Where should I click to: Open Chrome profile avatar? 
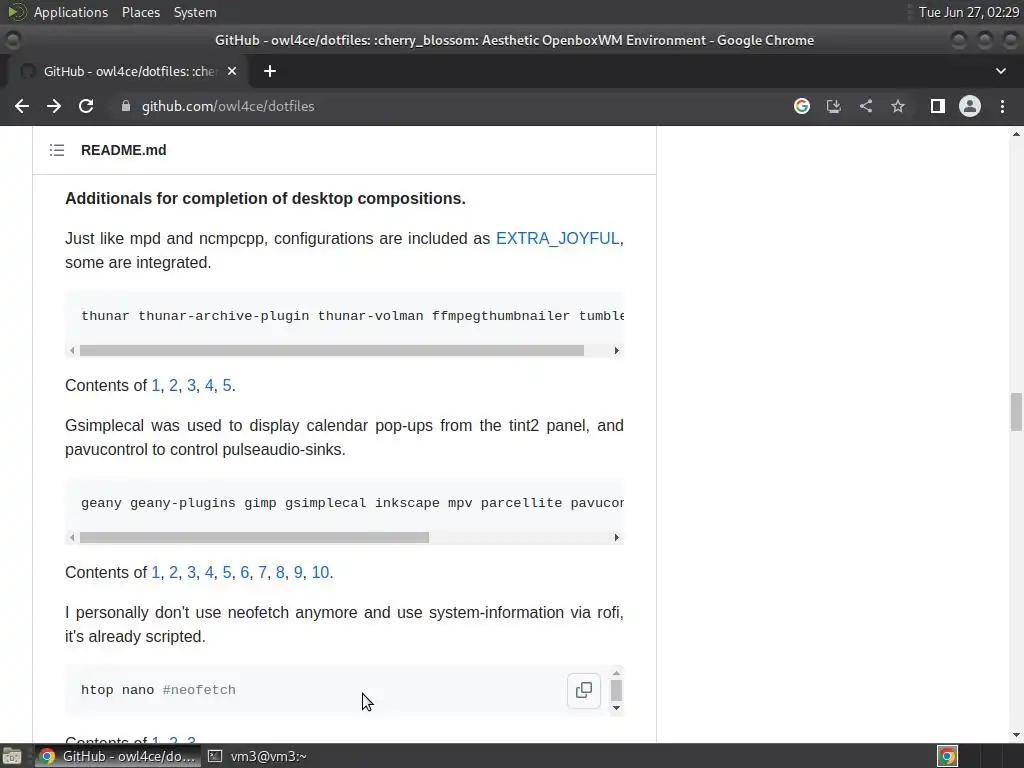[x=970, y=106]
